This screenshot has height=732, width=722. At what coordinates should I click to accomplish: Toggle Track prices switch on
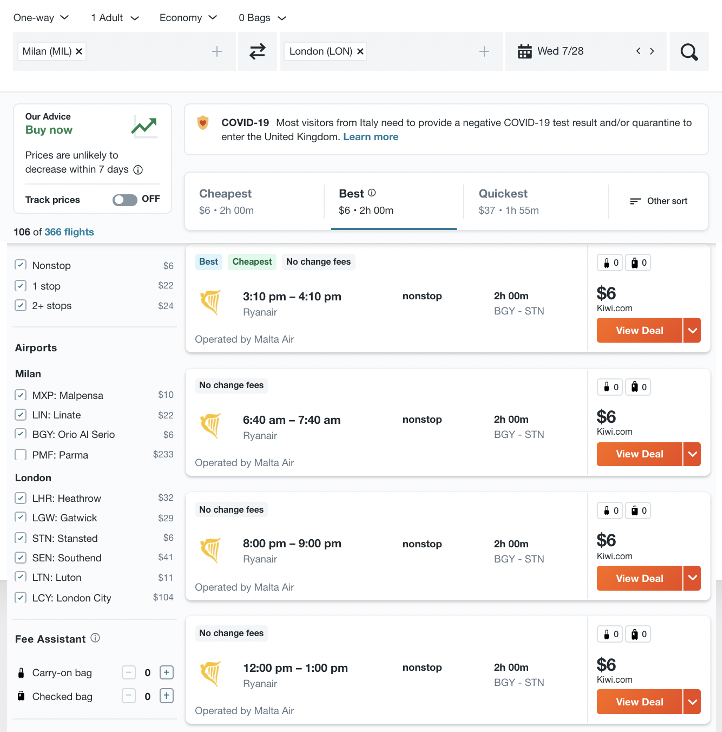tap(125, 200)
